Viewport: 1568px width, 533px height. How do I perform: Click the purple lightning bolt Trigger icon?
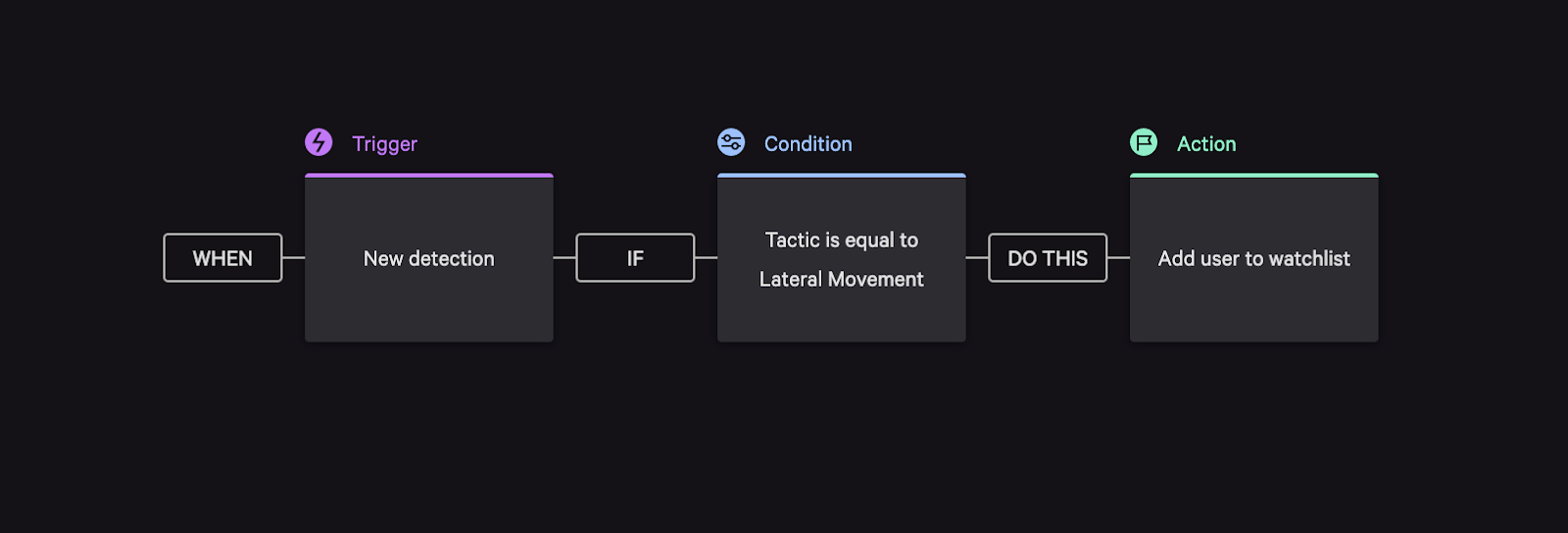click(319, 142)
